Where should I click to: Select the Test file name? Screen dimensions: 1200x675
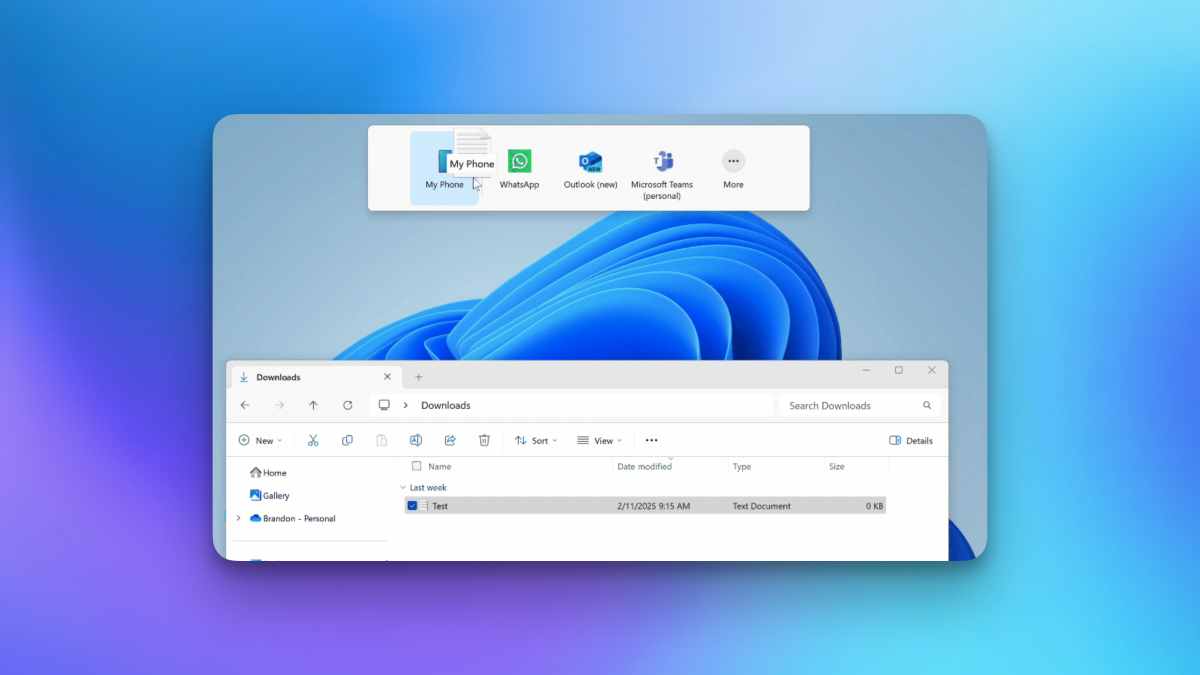(x=440, y=506)
